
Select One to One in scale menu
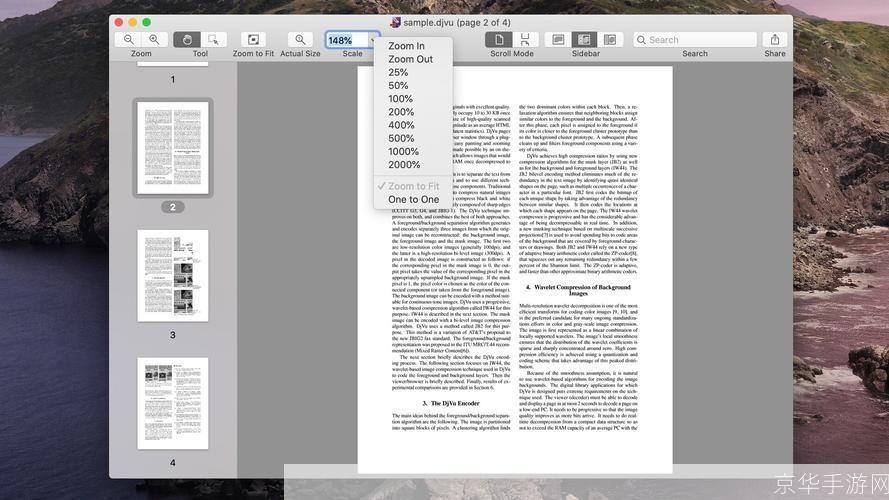point(413,200)
